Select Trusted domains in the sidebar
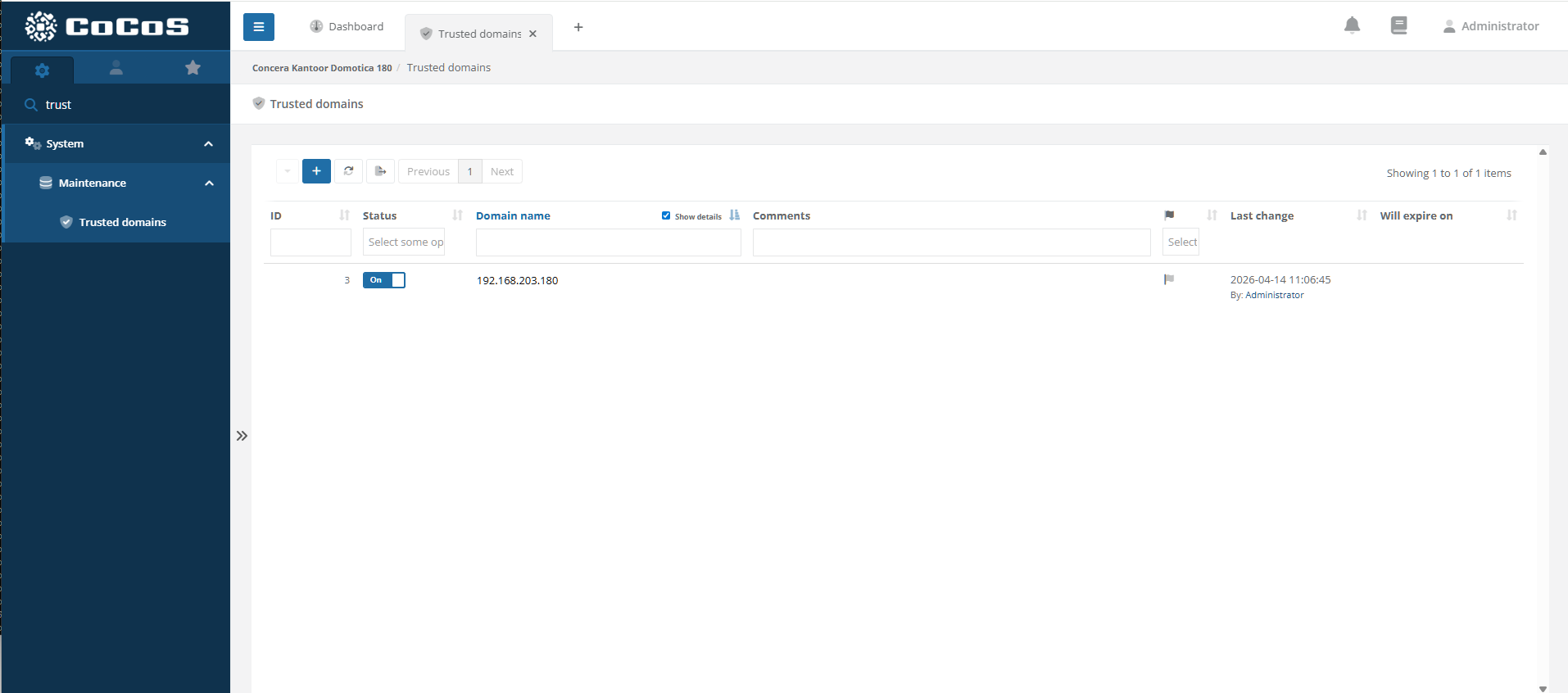 pos(122,222)
